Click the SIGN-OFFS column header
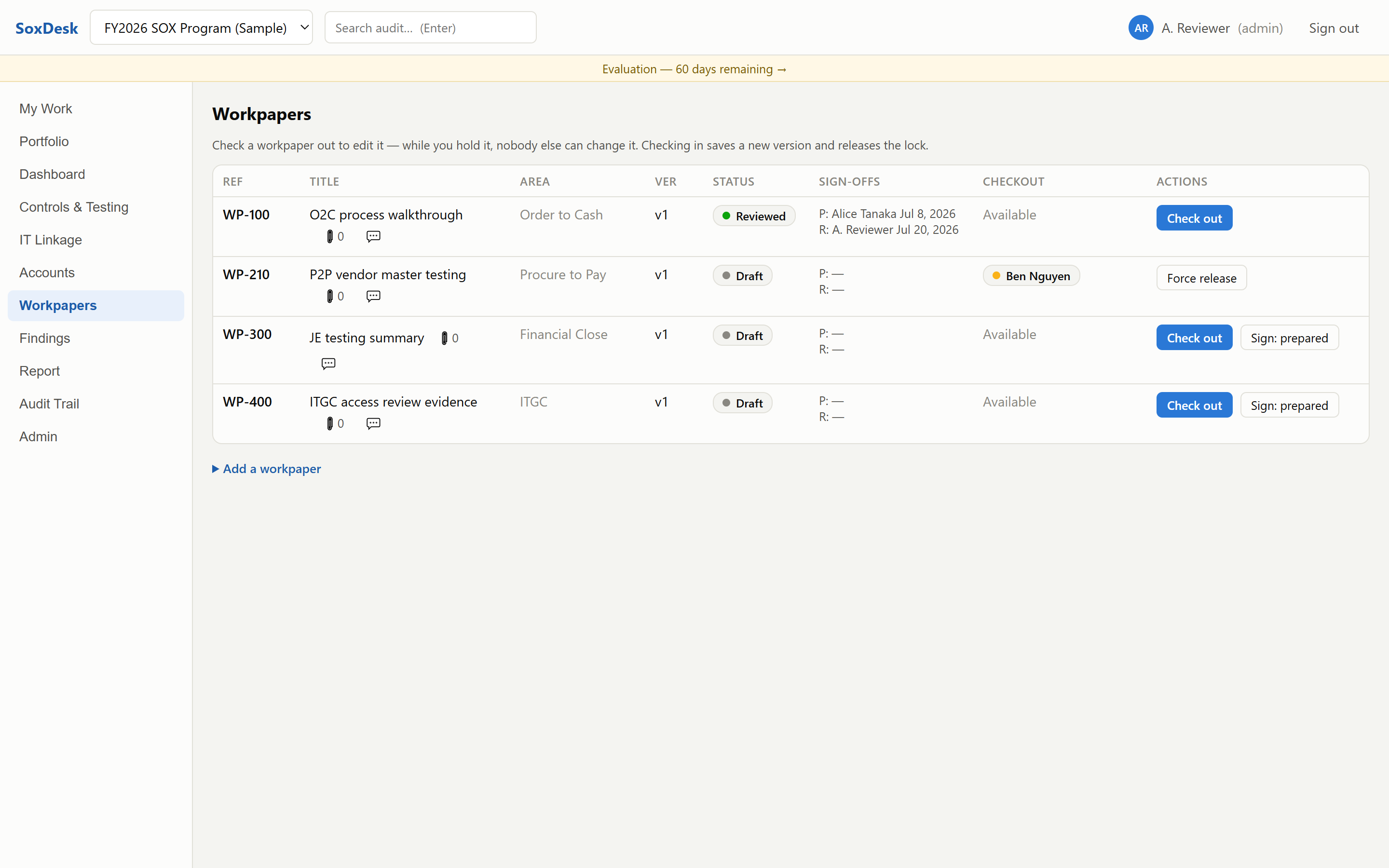 [849, 181]
